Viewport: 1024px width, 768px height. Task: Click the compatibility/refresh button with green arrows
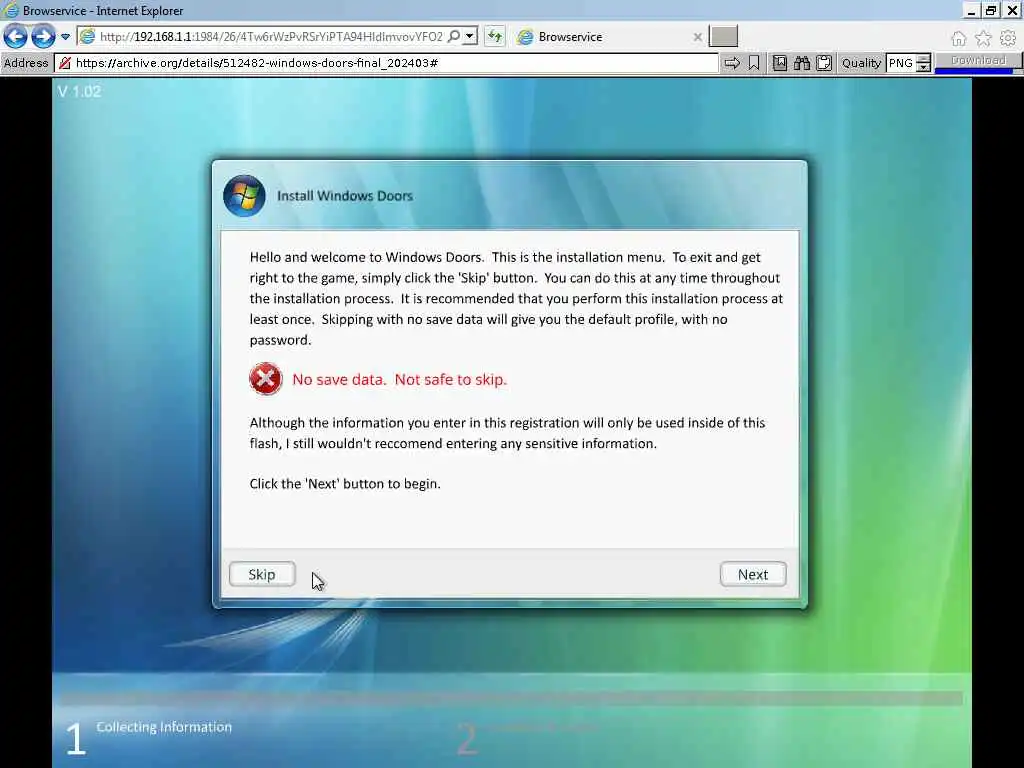click(494, 37)
